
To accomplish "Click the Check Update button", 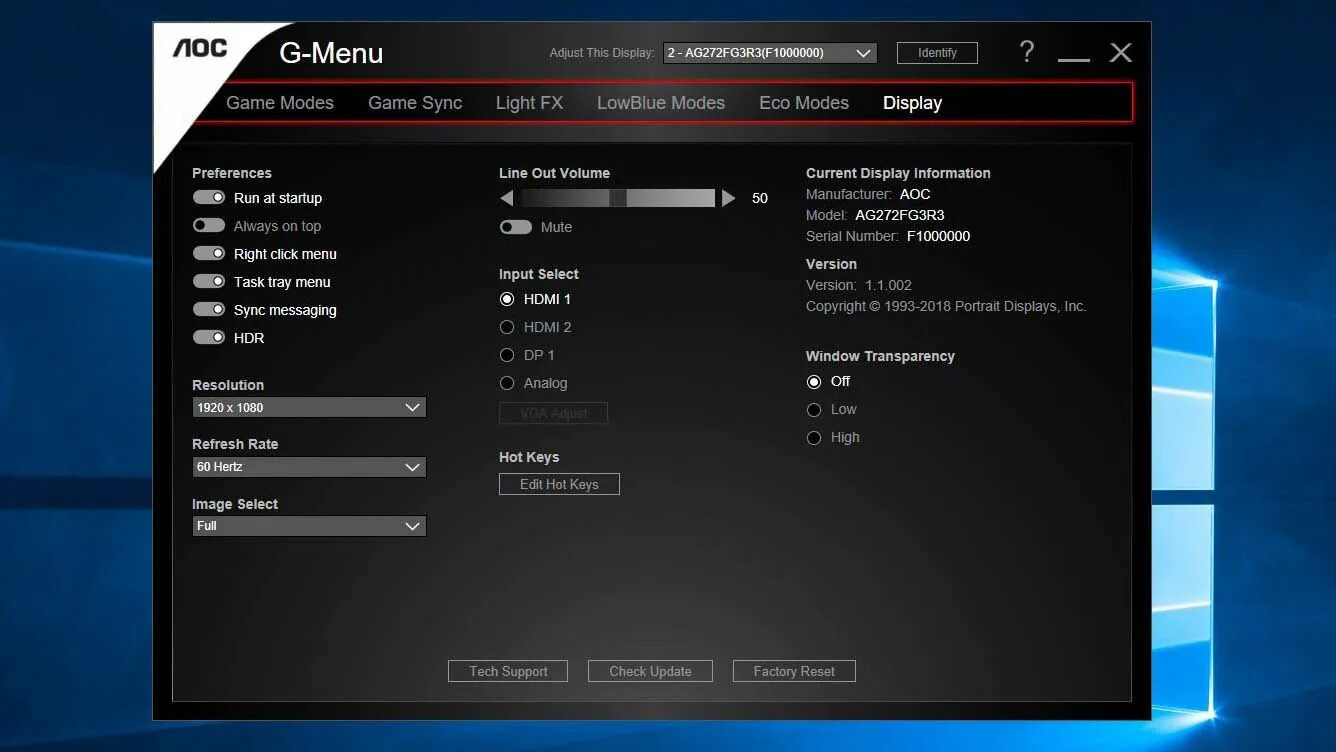I will pyautogui.click(x=650, y=671).
